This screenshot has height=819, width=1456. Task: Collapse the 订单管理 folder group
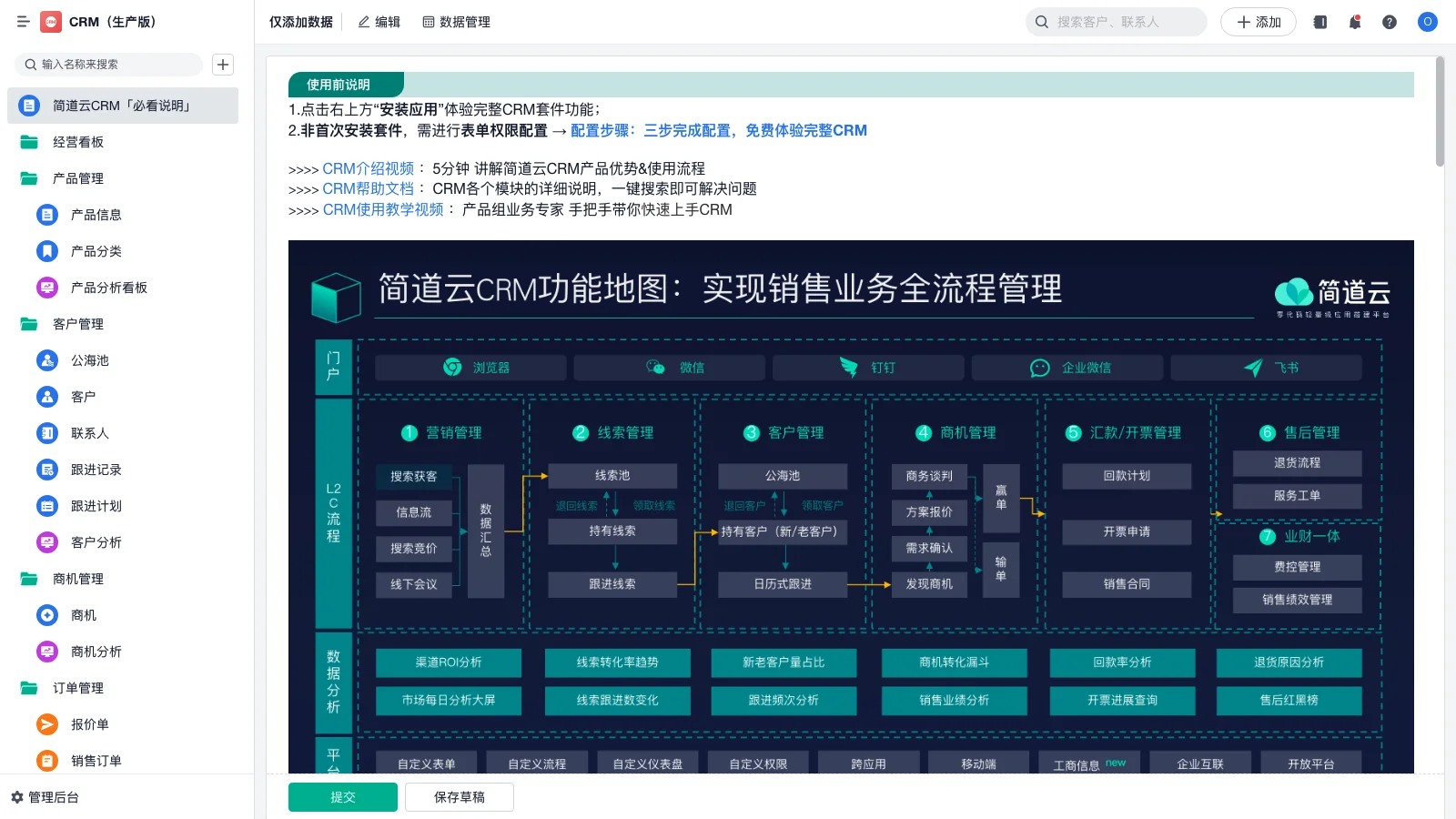[77, 688]
